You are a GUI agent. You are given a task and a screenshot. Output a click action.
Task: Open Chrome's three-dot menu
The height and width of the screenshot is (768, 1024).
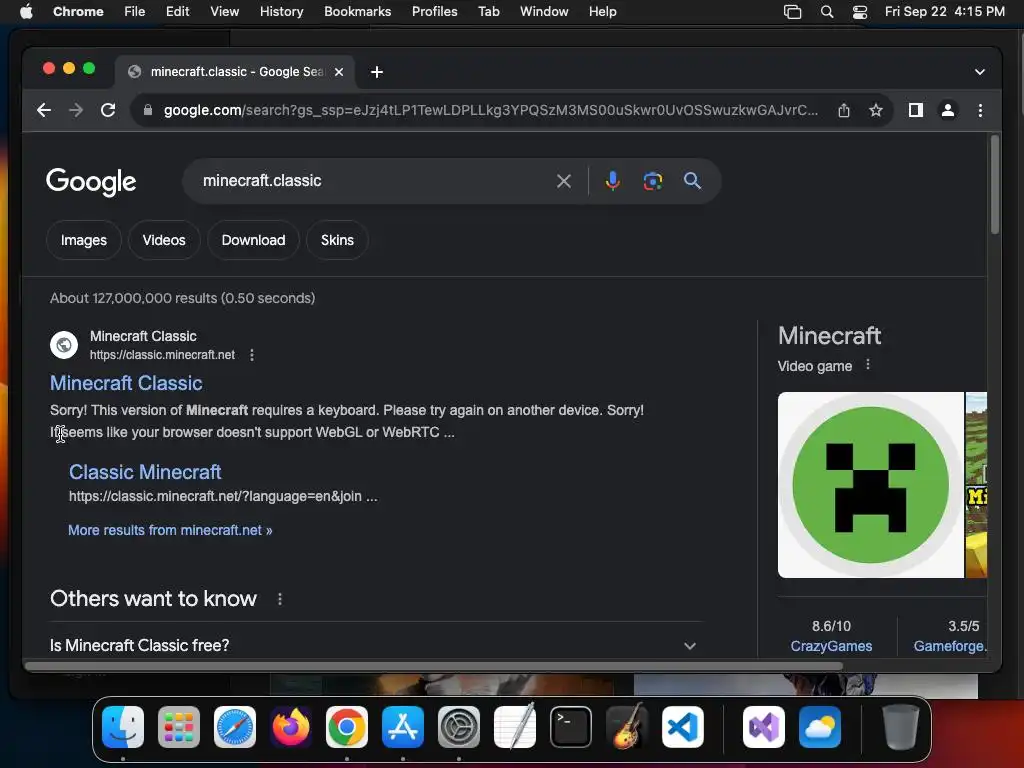click(x=980, y=110)
